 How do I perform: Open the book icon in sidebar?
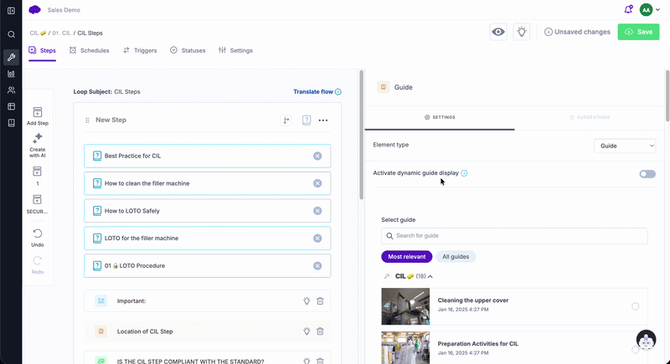(x=11, y=123)
